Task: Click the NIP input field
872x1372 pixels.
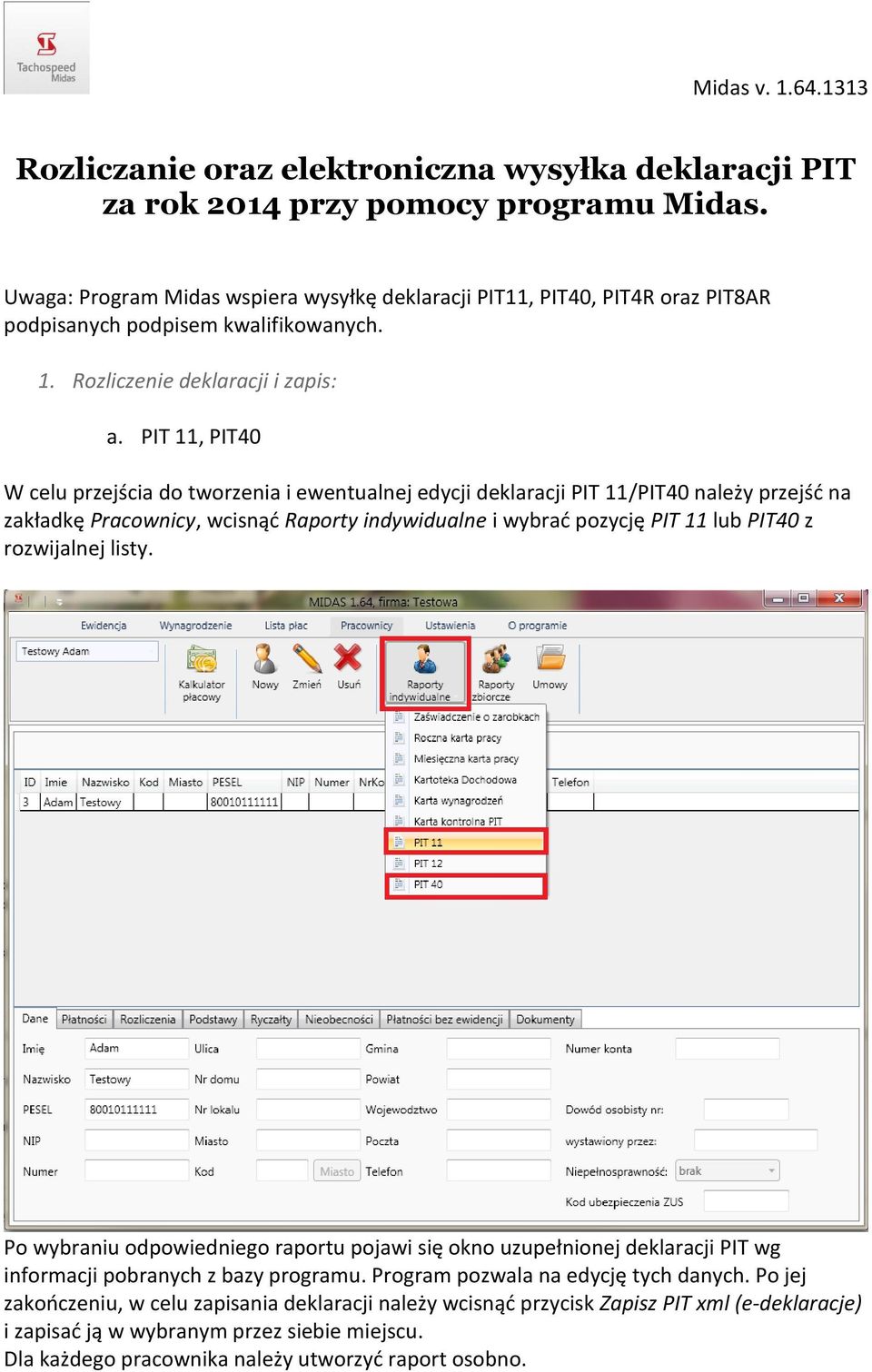Action: [x=136, y=1140]
